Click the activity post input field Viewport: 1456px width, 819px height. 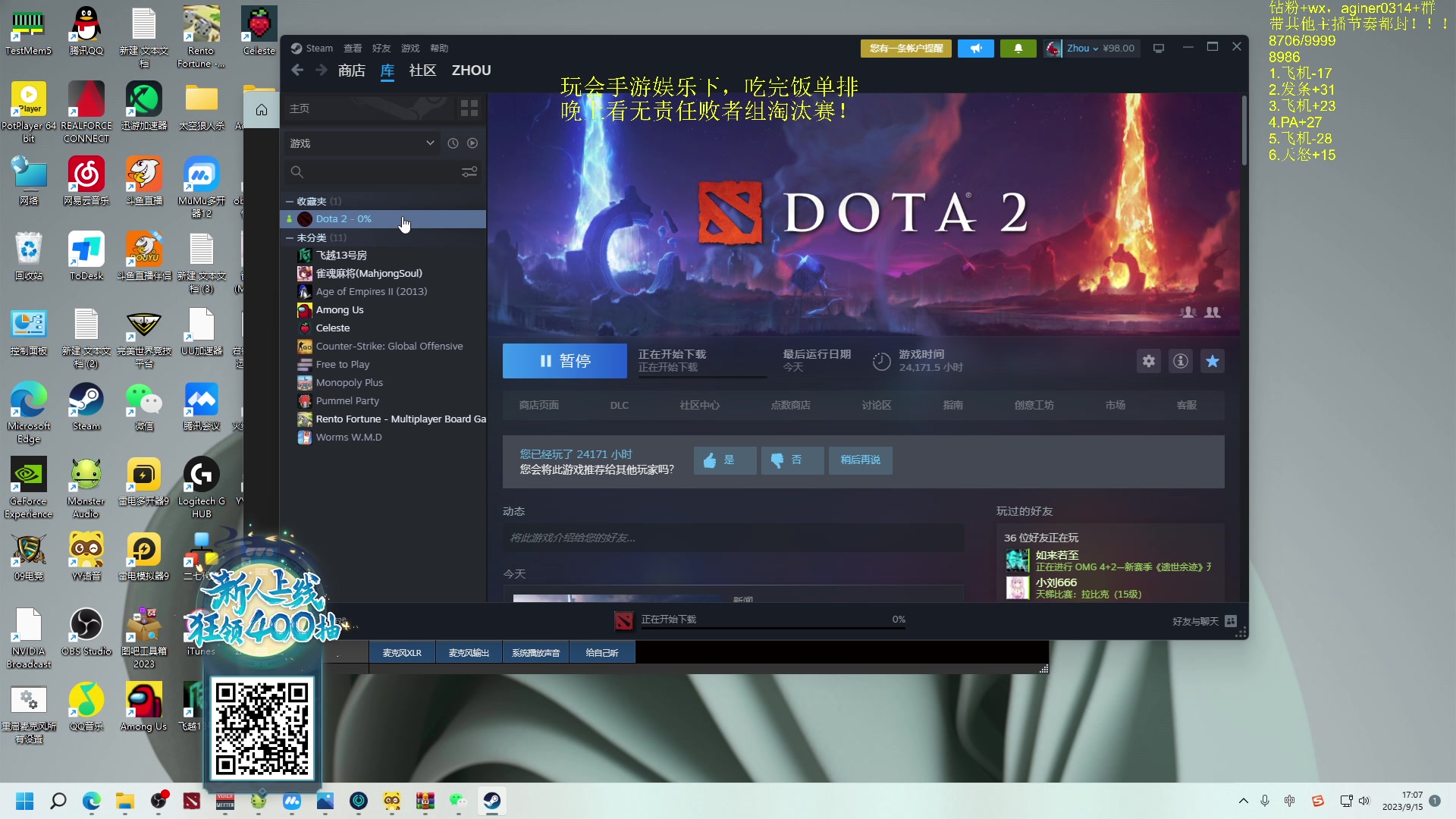[733, 538]
